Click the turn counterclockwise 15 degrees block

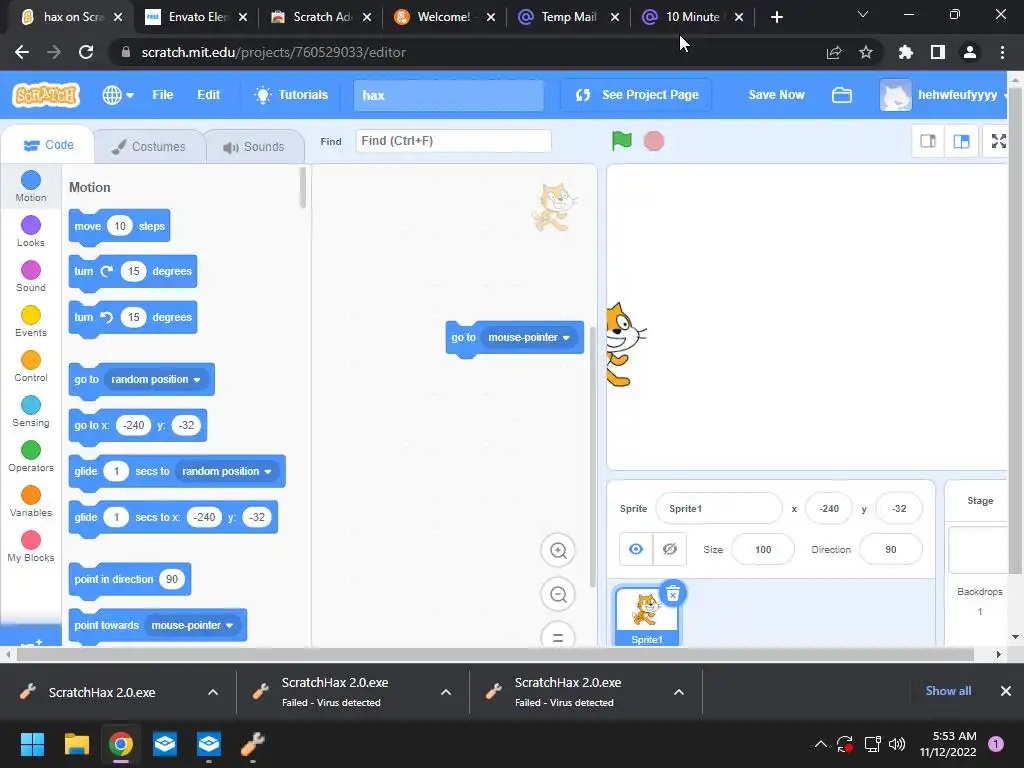coord(133,317)
